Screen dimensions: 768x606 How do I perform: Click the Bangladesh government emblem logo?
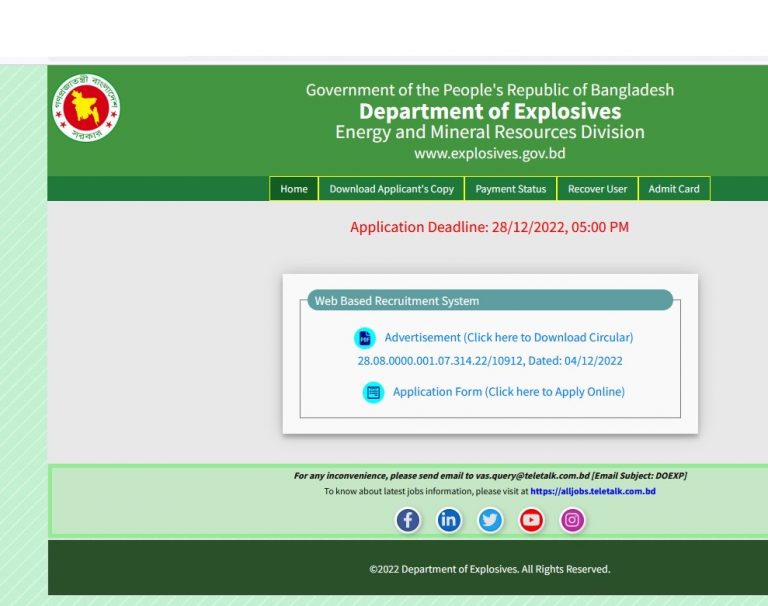[x=86, y=108]
